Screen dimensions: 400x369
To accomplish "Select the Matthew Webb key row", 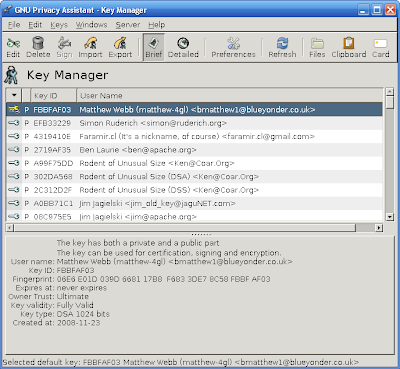I will pos(194,110).
